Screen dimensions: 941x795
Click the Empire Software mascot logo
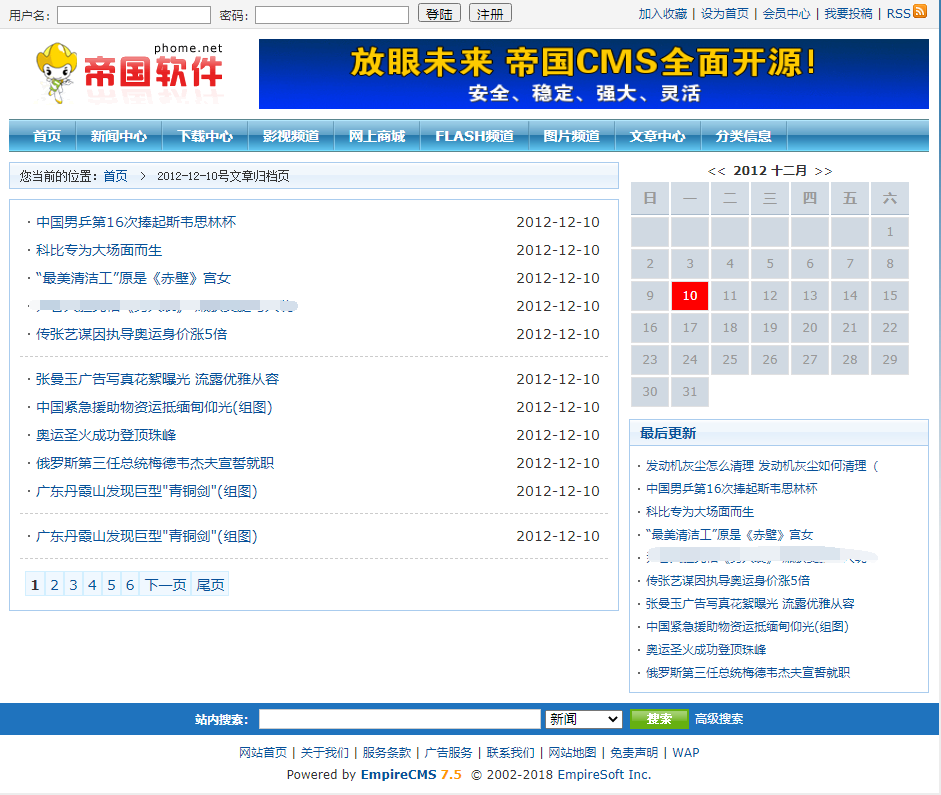pos(58,73)
